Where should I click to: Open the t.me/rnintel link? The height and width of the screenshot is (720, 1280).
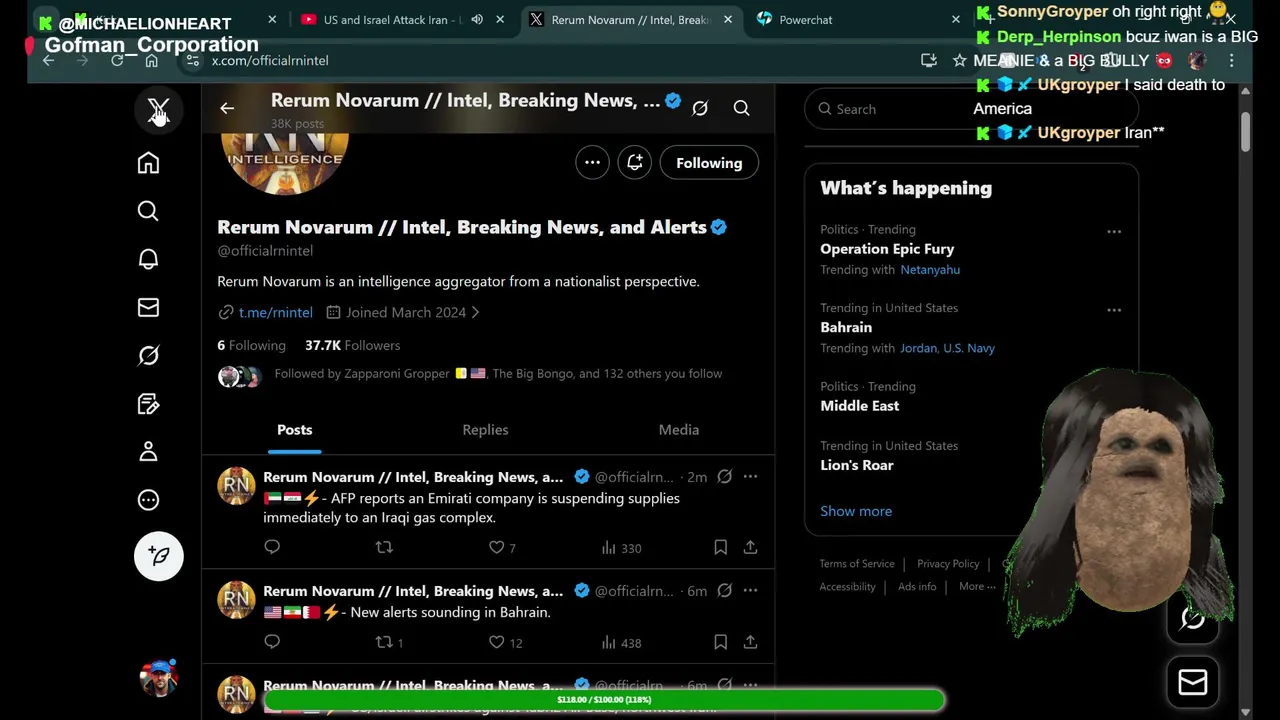[275, 312]
